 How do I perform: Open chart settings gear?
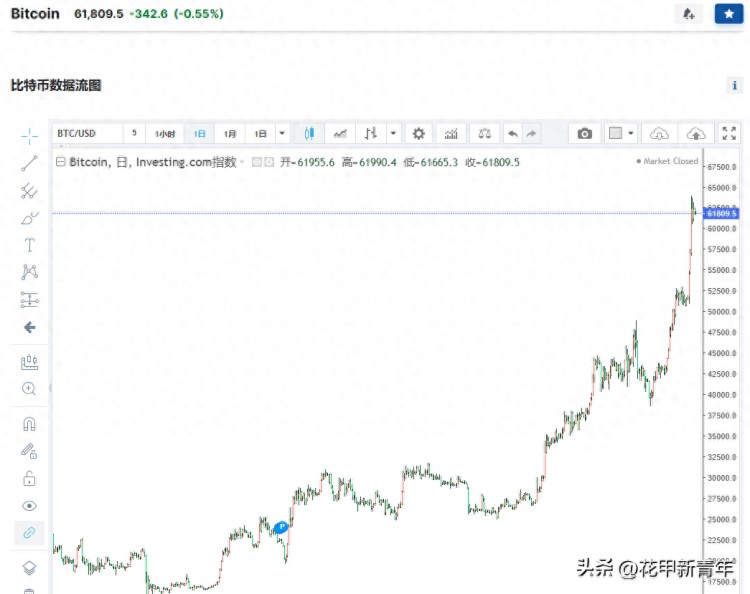[419, 133]
